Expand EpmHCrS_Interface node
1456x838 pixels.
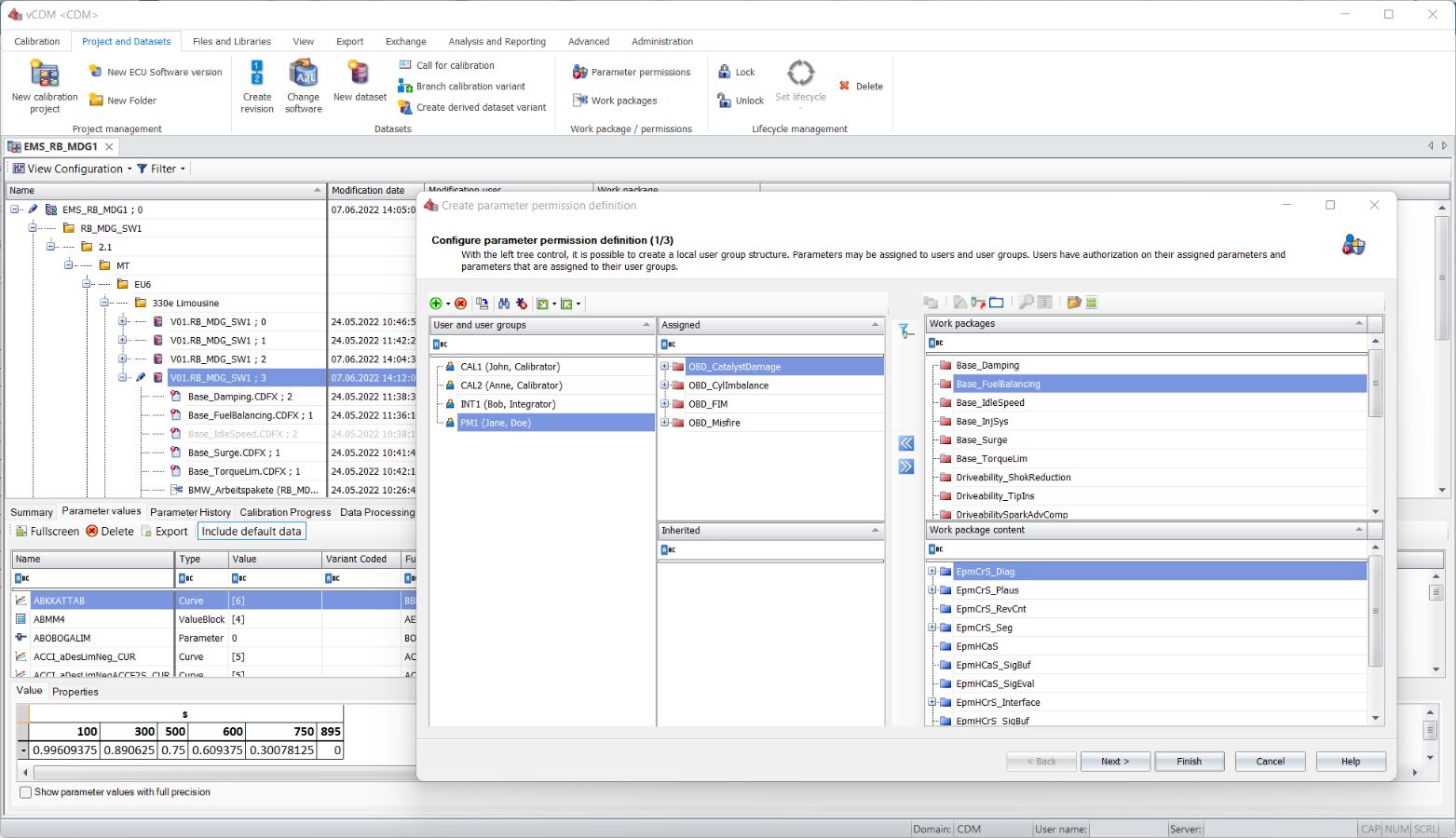pyautogui.click(x=932, y=702)
